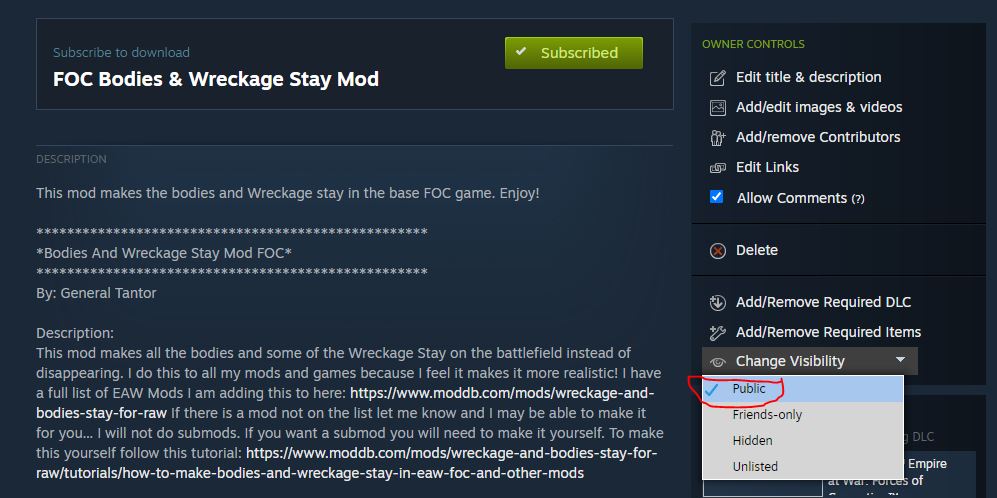Click the green Subscribed button
Viewport: 997px width, 498px height.
pyautogui.click(x=574, y=53)
